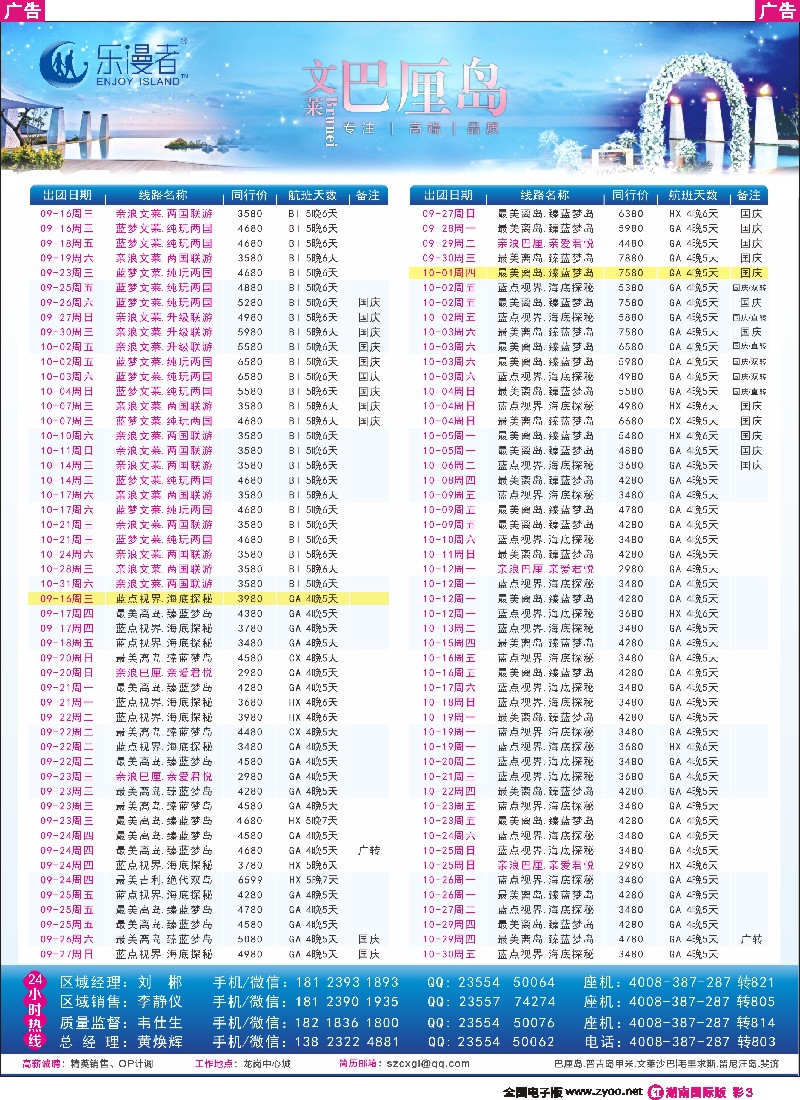Click the top-left 广告 label

click(22, 10)
